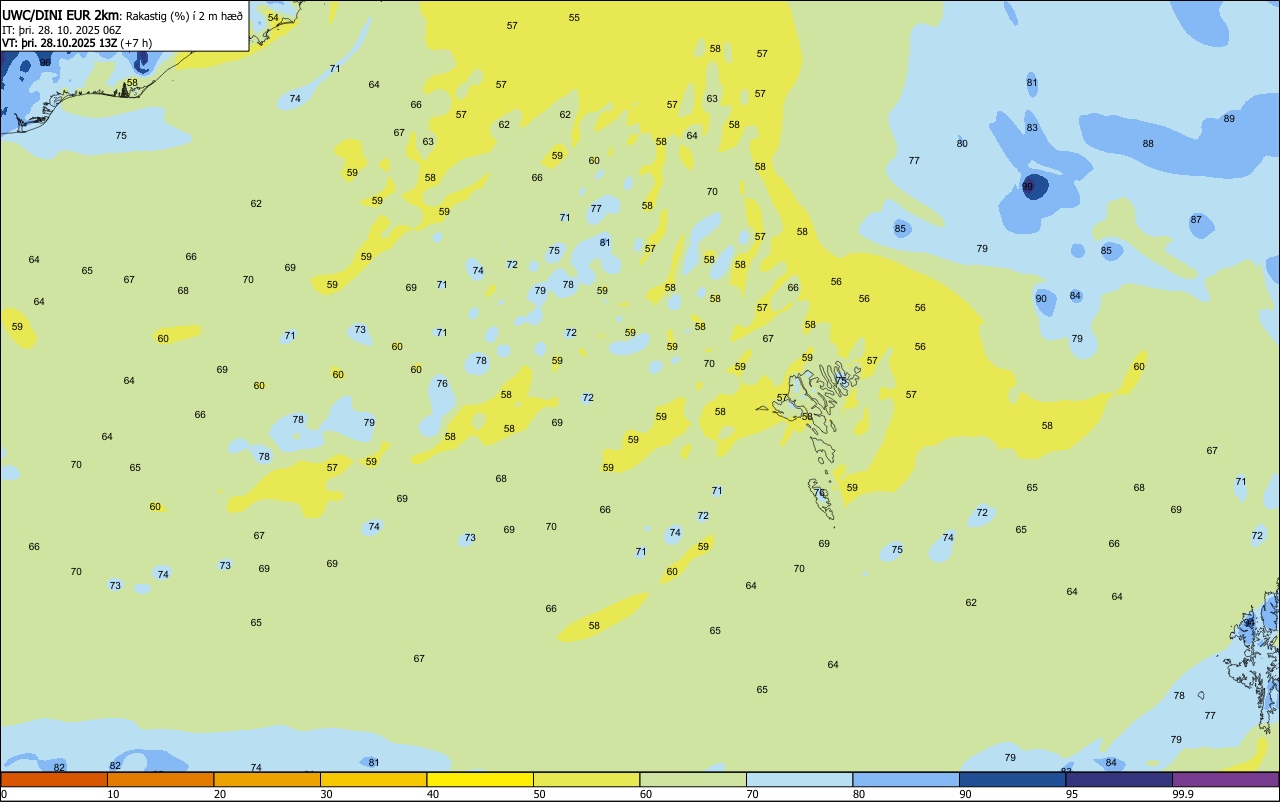The width and height of the screenshot is (1280, 802).
Task: Click the humidity value '99' on the map
Action: click(x=1027, y=187)
